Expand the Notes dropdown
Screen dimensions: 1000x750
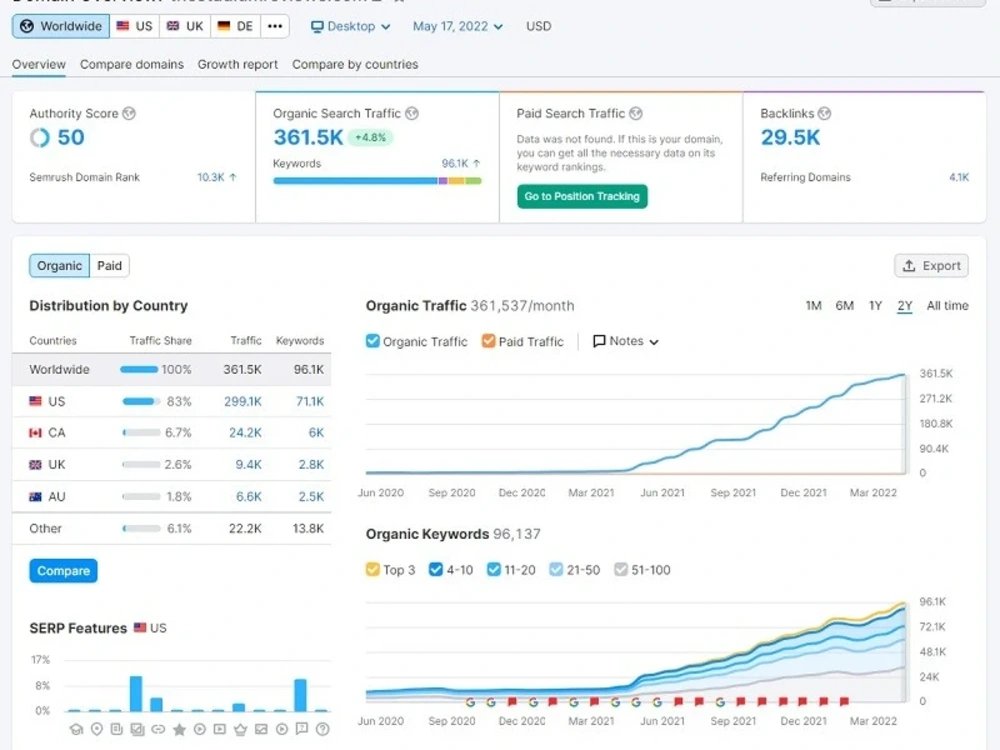click(x=626, y=341)
